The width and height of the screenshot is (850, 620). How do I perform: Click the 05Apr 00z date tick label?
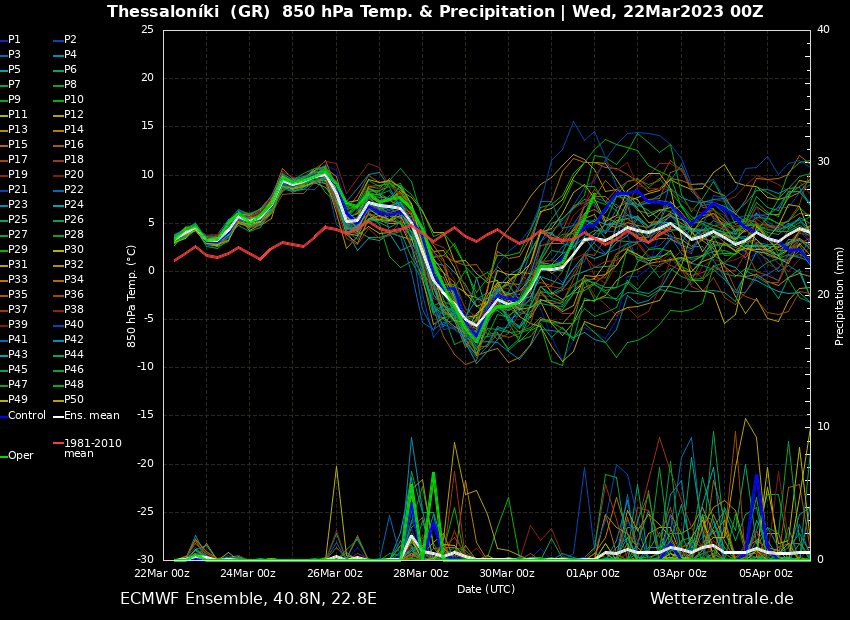click(x=765, y=574)
